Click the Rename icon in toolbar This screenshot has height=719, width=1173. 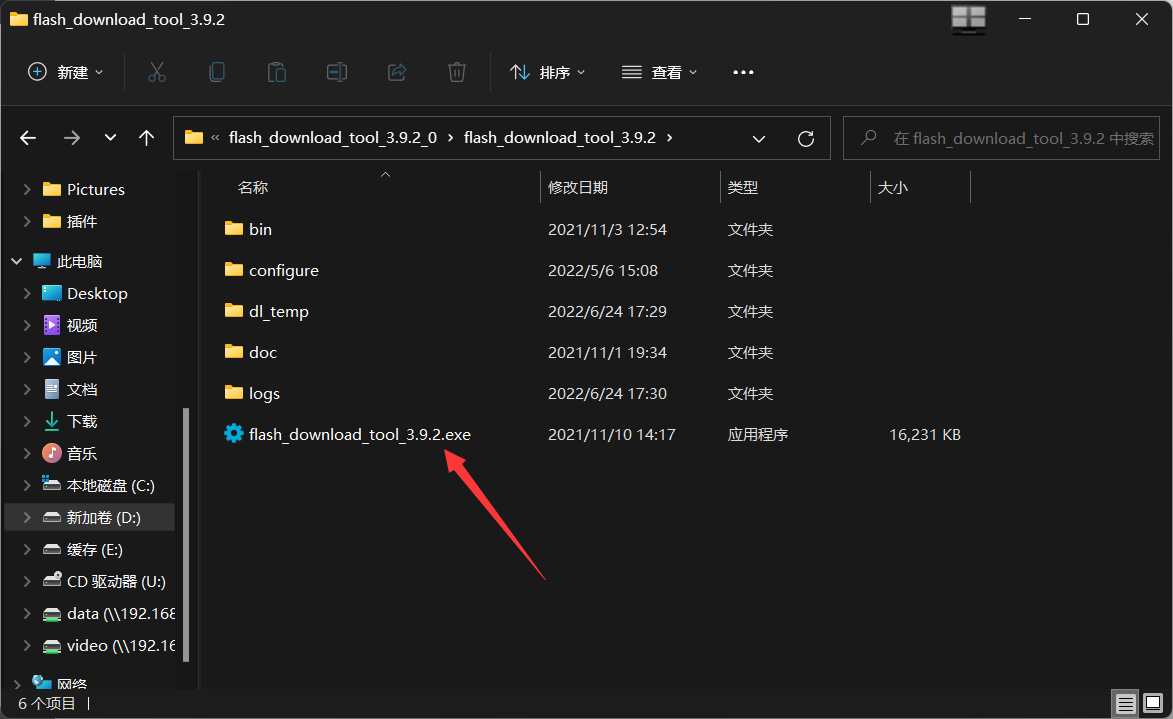click(337, 72)
